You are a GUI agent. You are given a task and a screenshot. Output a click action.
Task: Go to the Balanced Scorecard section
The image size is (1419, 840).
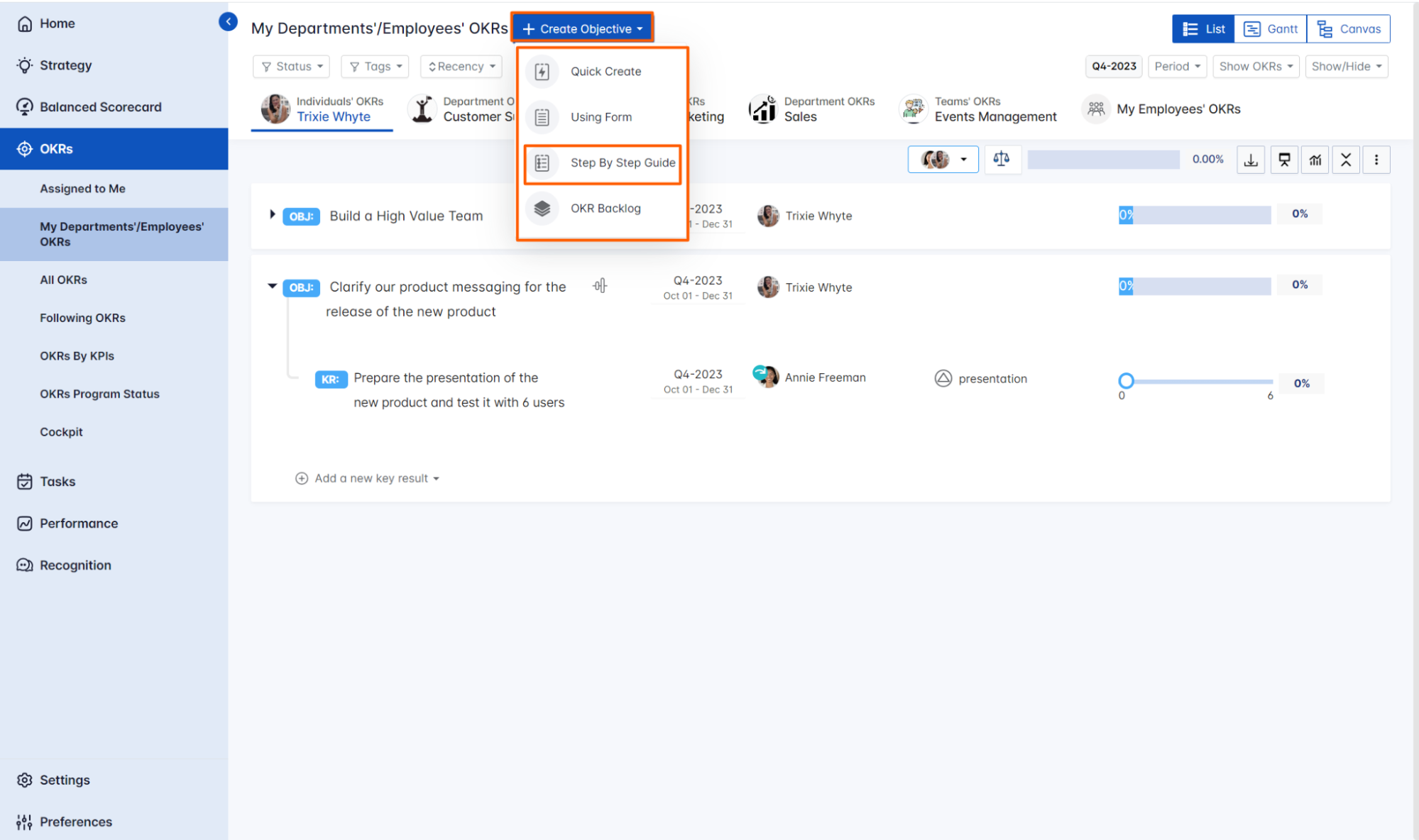(x=101, y=106)
